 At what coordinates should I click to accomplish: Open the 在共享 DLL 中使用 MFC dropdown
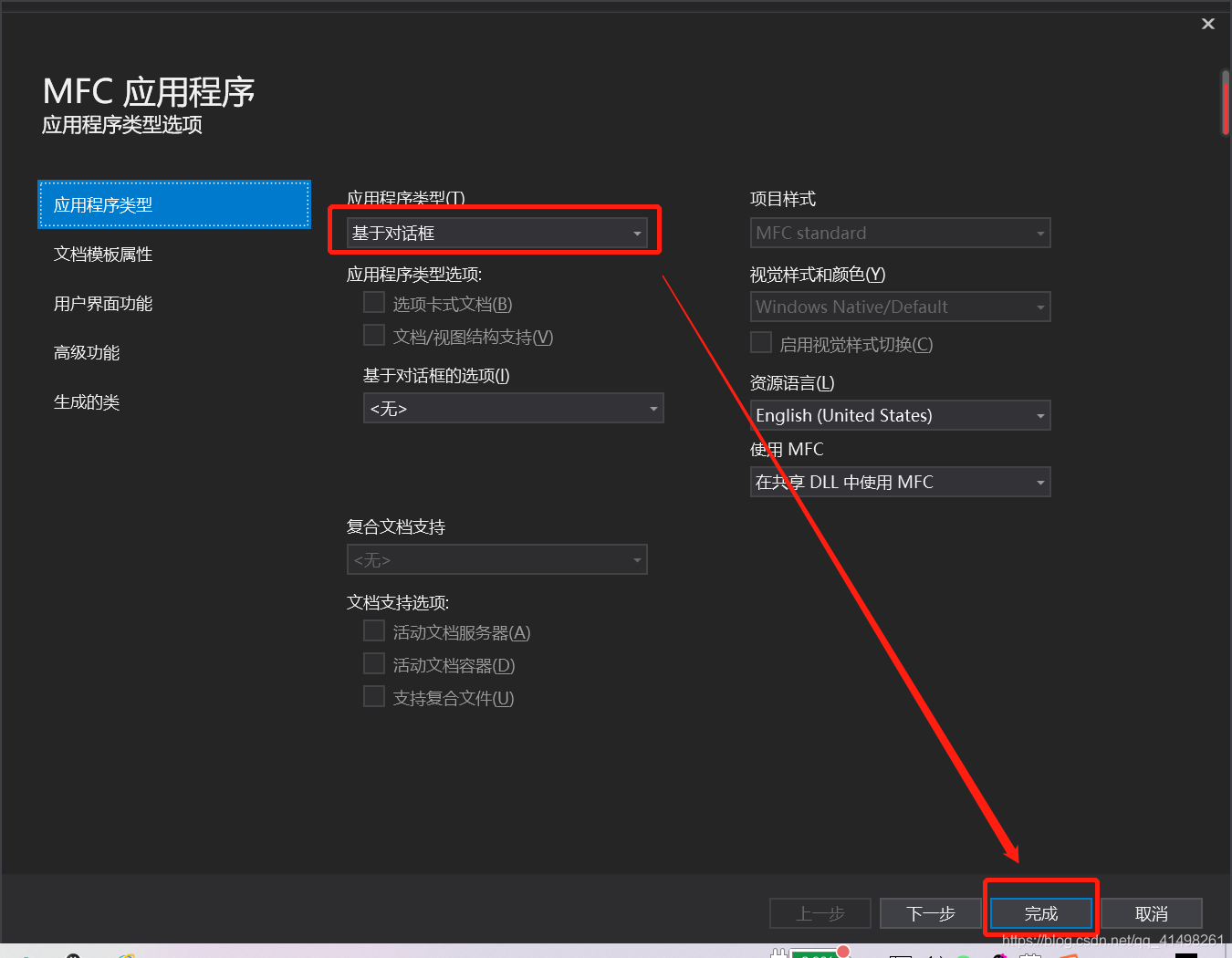click(x=901, y=482)
